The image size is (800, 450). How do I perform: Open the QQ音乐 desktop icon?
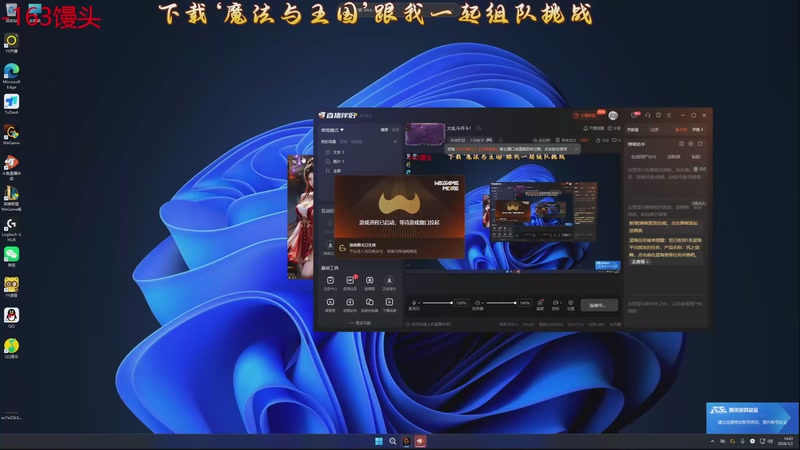pos(11,348)
